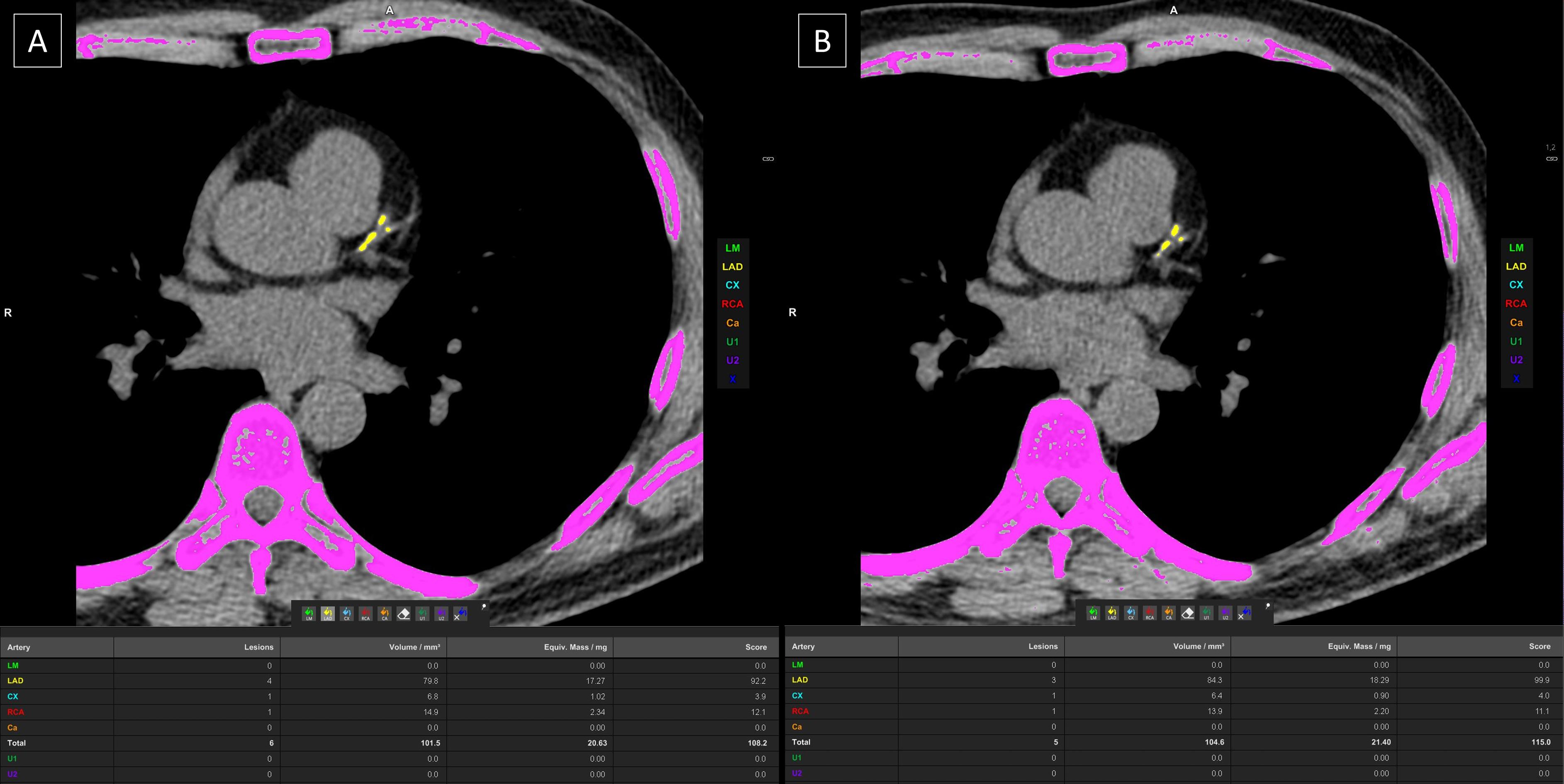This screenshot has width=1564, height=784.
Task: Select LAD paint bucket in right viewer toolbar
Action: [x=1112, y=614]
